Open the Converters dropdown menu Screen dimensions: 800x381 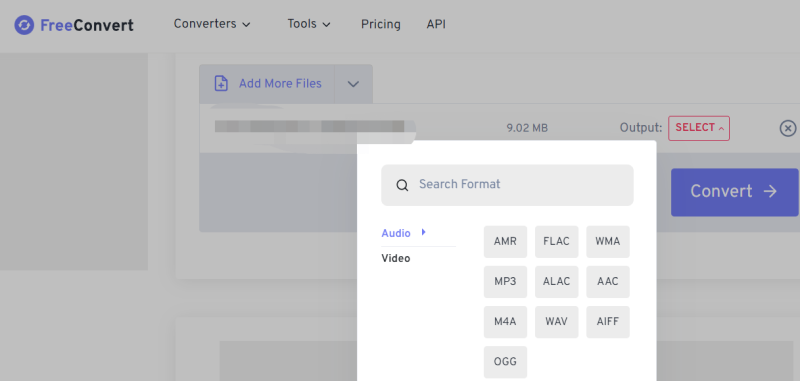(x=212, y=24)
